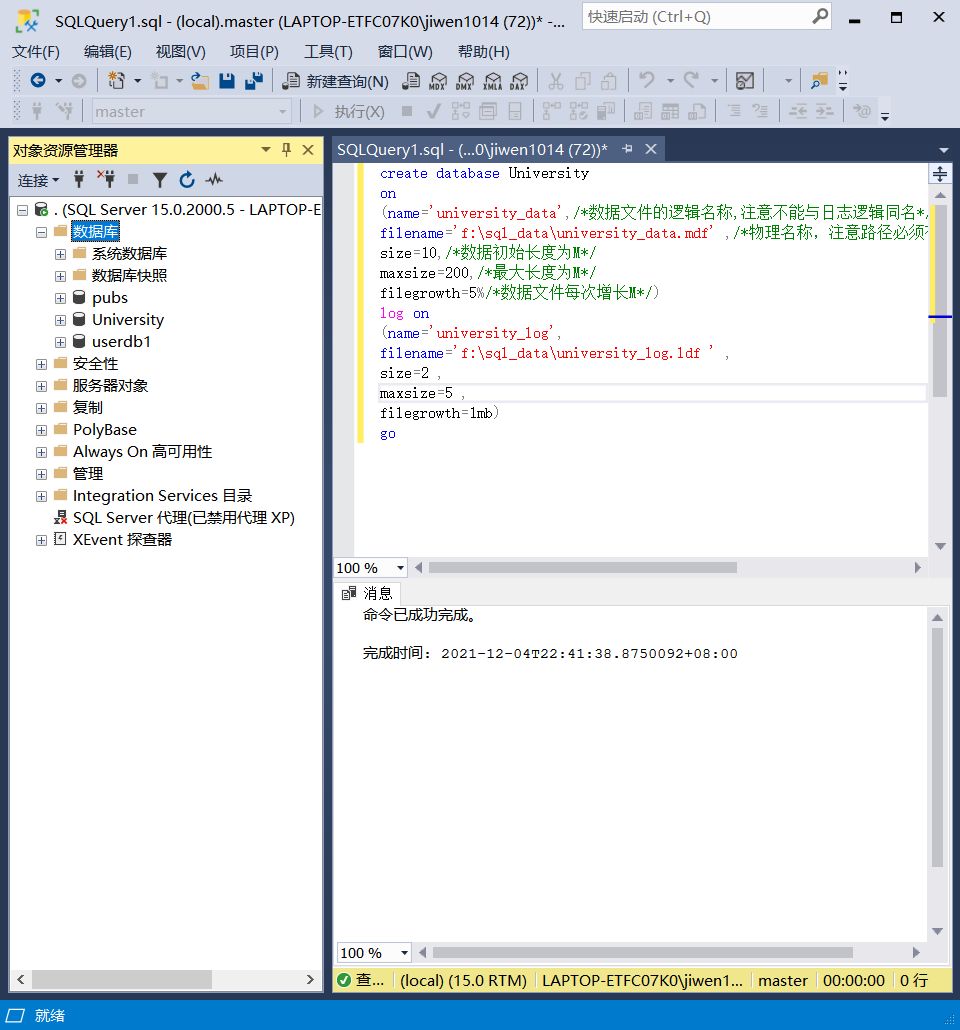Display the estimated execution plan
Image resolution: width=960 pixels, height=1030 pixels.
pos(461,112)
